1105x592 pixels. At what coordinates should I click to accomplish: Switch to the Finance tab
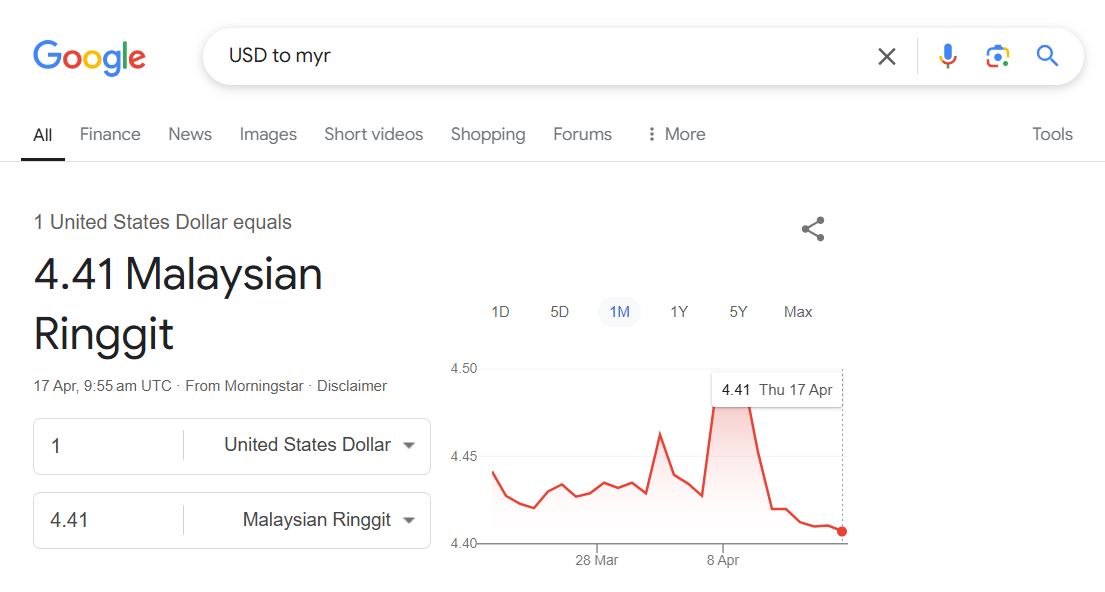110,134
